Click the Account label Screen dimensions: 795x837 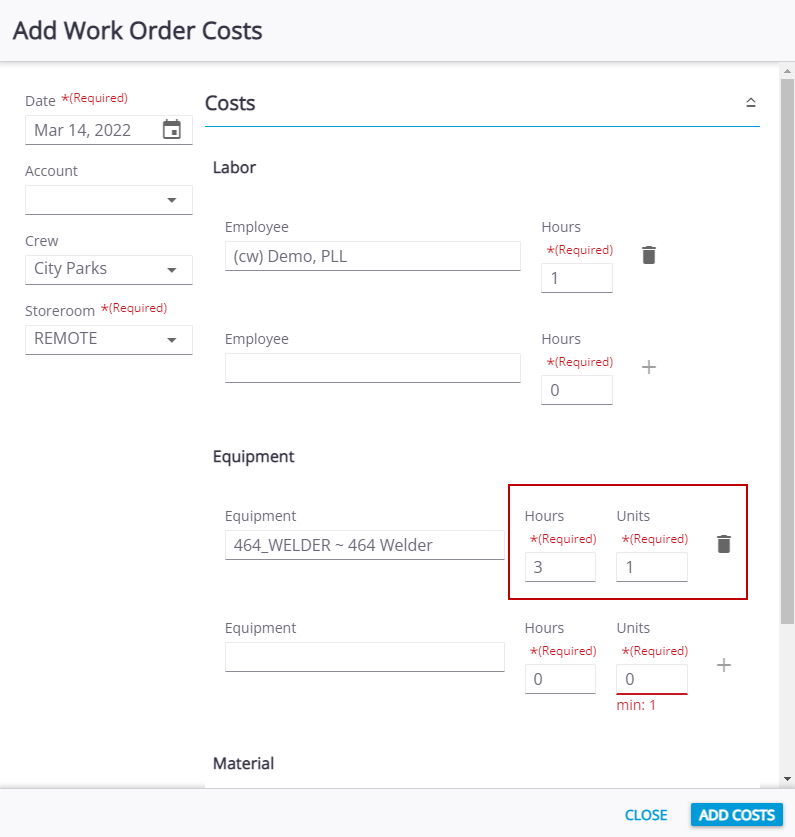51,171
